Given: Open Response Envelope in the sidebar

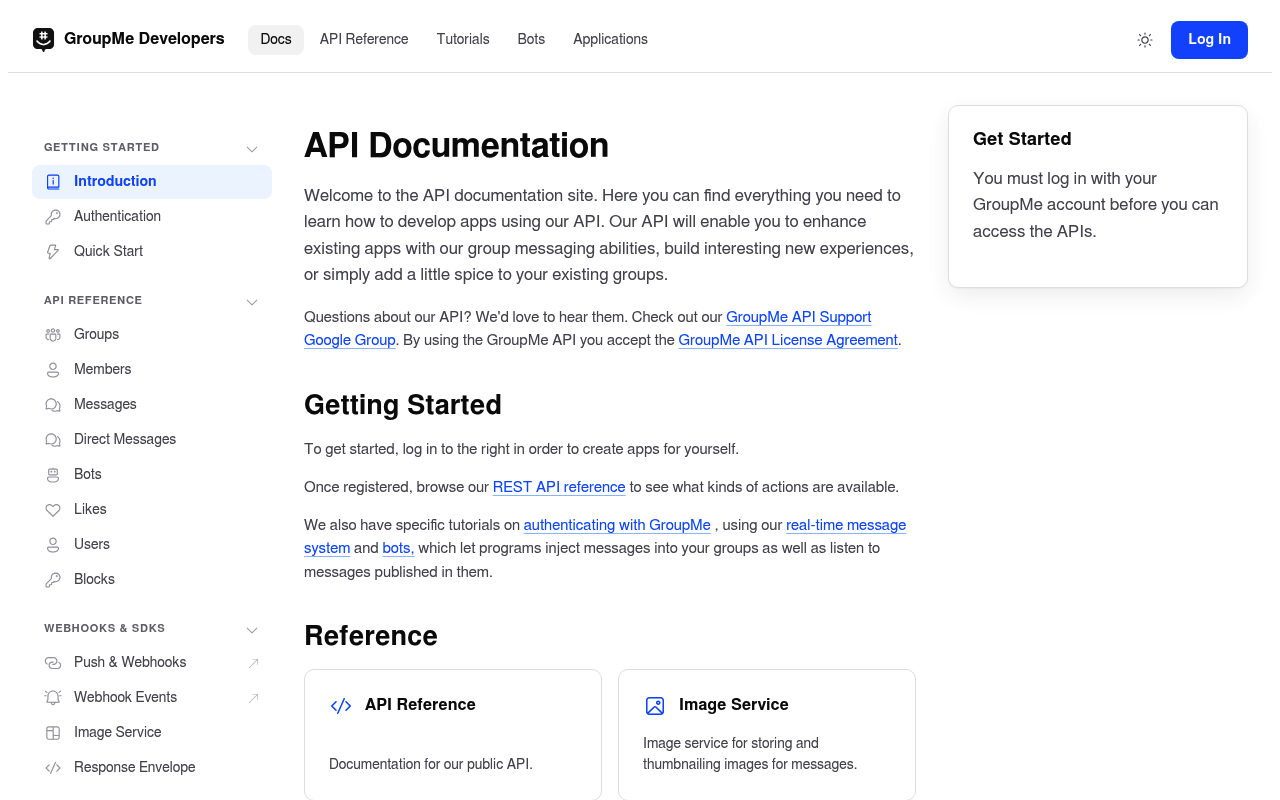Looking at the screenshot, I should (x=152, y=767).
